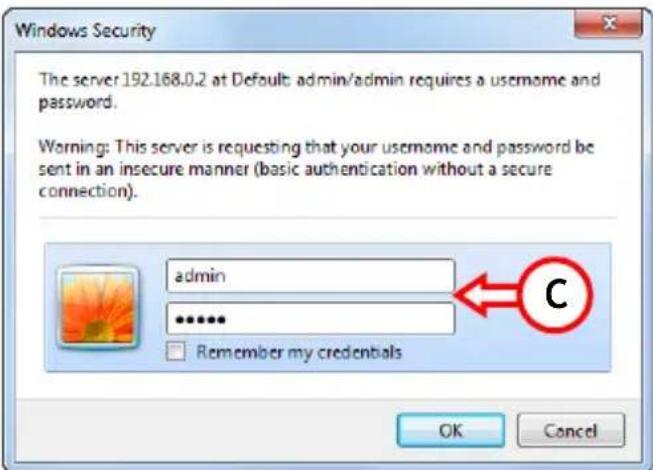Tick the Remember my credentials checkbox
Viewport: 653px width, 470px height.
click(x=175, y=351)
